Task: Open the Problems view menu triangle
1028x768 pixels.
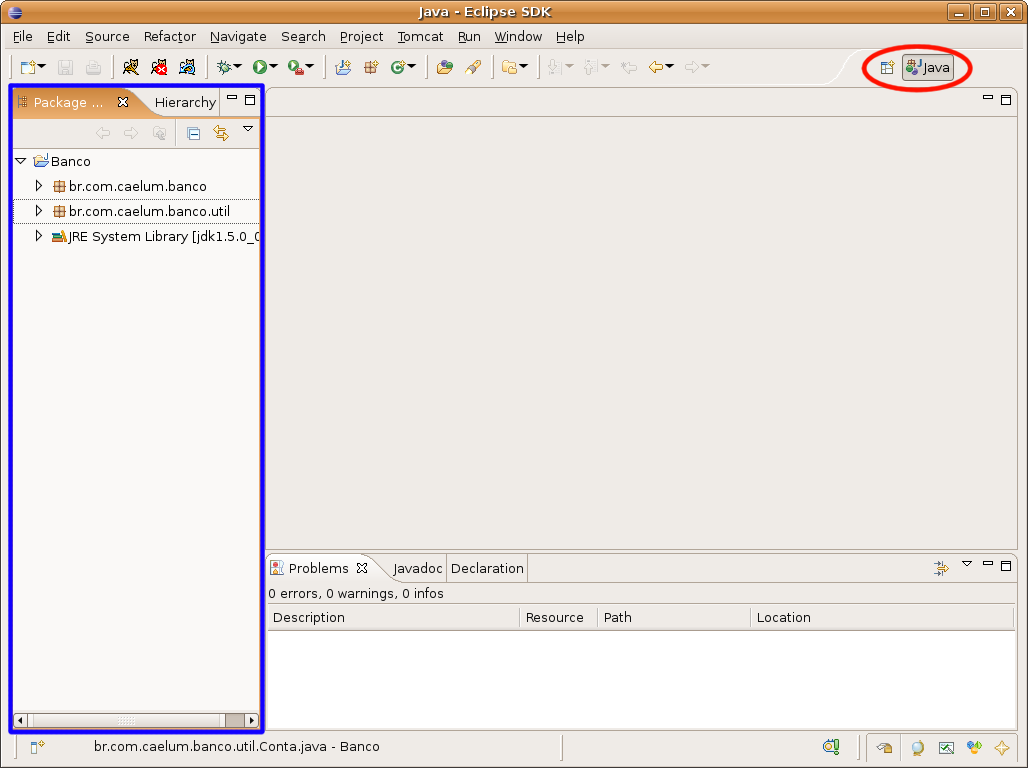Action: (x=966, y=563)
